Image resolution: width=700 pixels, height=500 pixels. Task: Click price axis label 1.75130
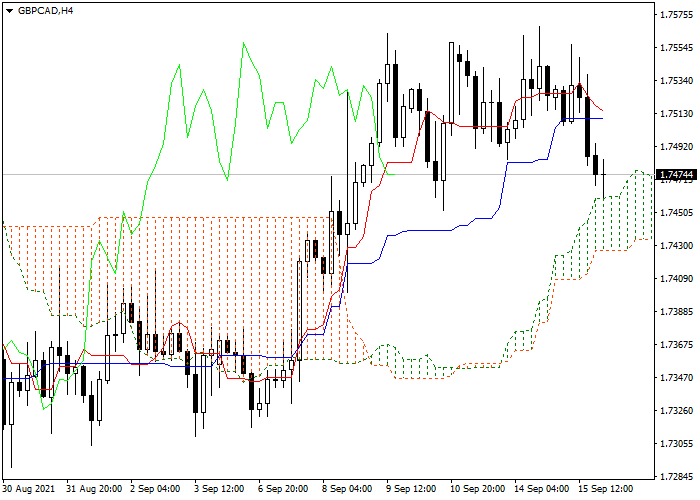coord(676,114)
